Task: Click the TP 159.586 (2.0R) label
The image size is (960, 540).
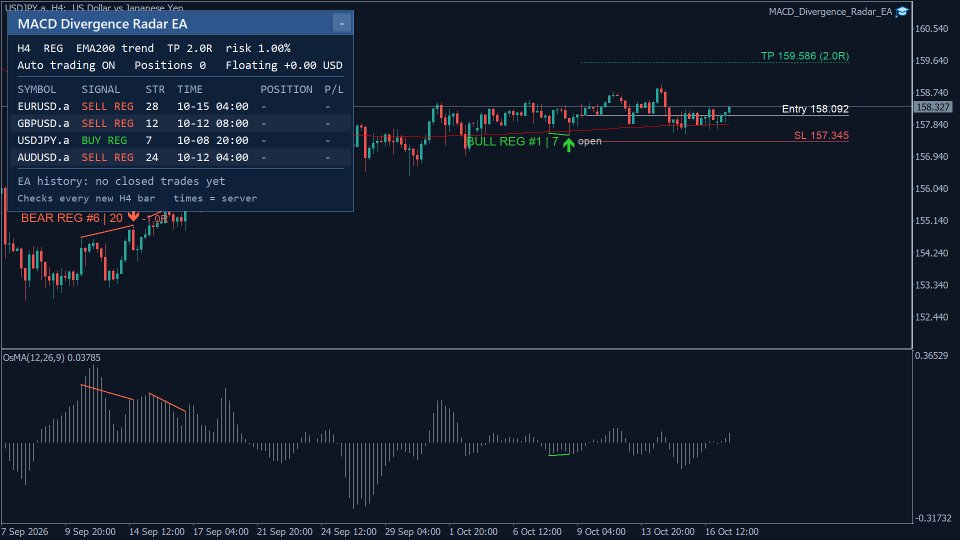Action: (804, 56)
